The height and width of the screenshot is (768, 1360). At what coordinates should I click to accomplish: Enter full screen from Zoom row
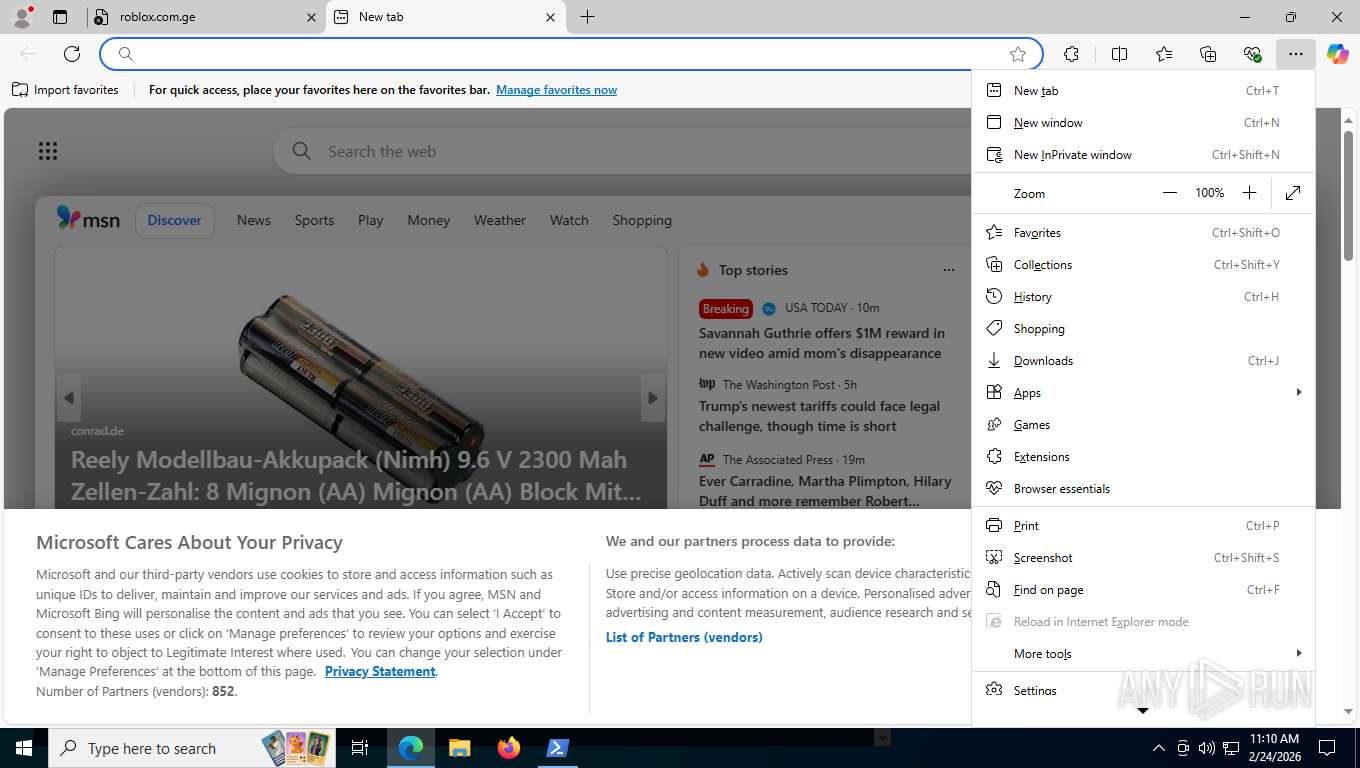pyautogui.click(x=1293, y=193)
